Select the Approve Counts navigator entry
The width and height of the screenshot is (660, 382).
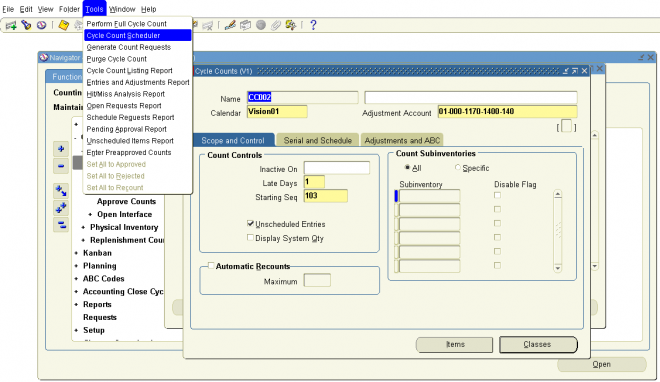click(126, 202)
